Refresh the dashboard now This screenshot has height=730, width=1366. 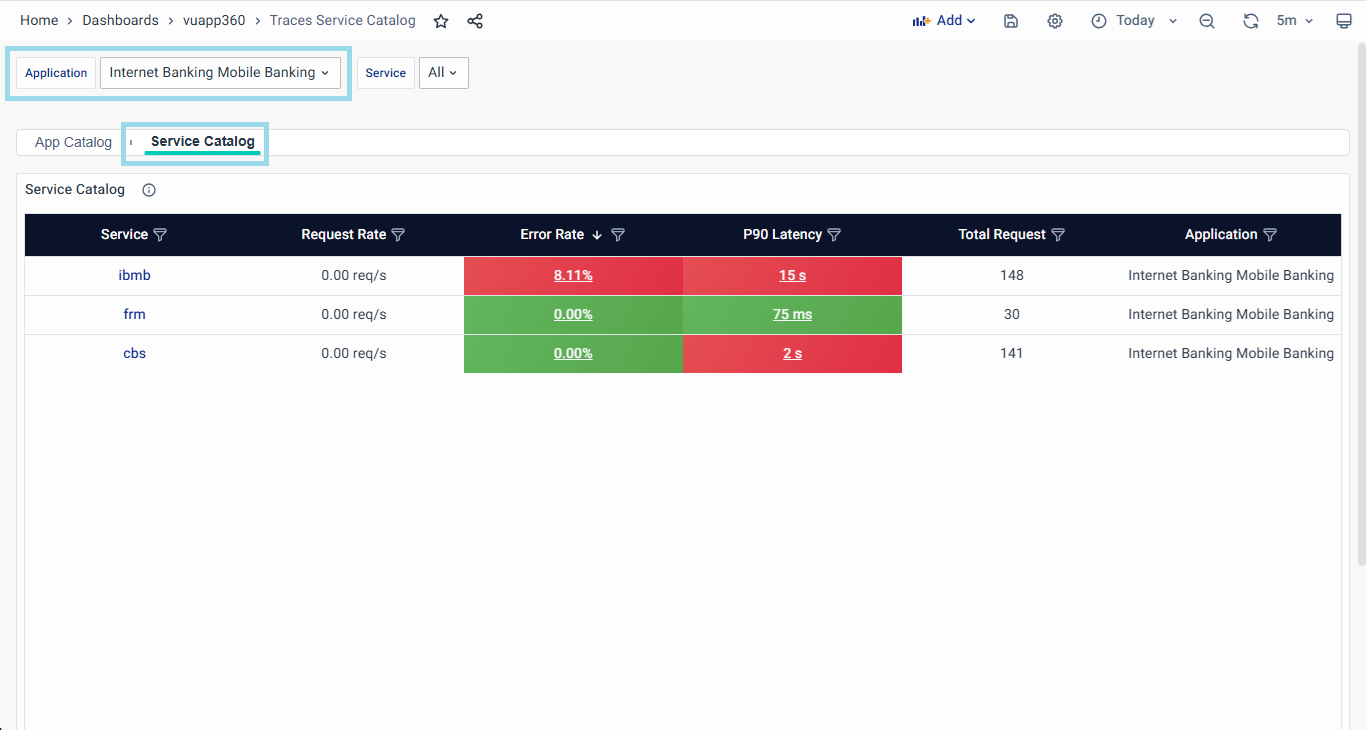[x=1250, y=21]
